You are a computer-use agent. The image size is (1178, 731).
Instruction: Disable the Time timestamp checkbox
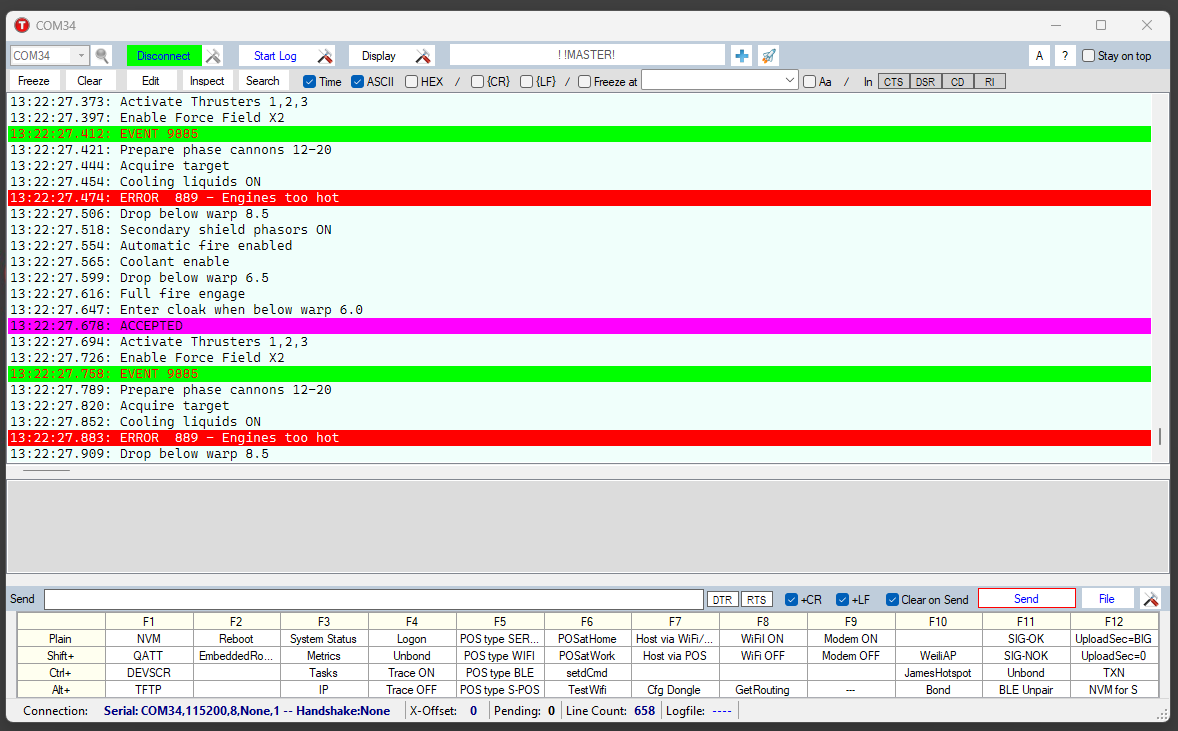(x=308, y=81)
